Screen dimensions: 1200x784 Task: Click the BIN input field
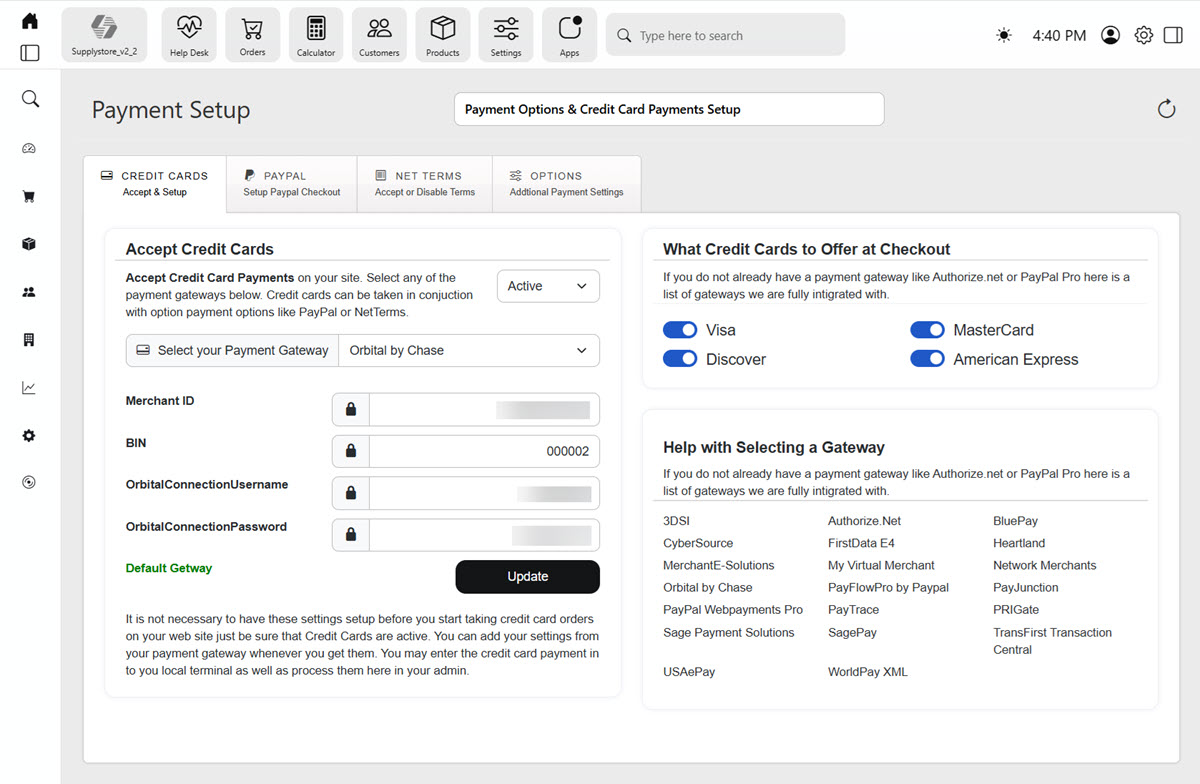click(x=484, y=451)
